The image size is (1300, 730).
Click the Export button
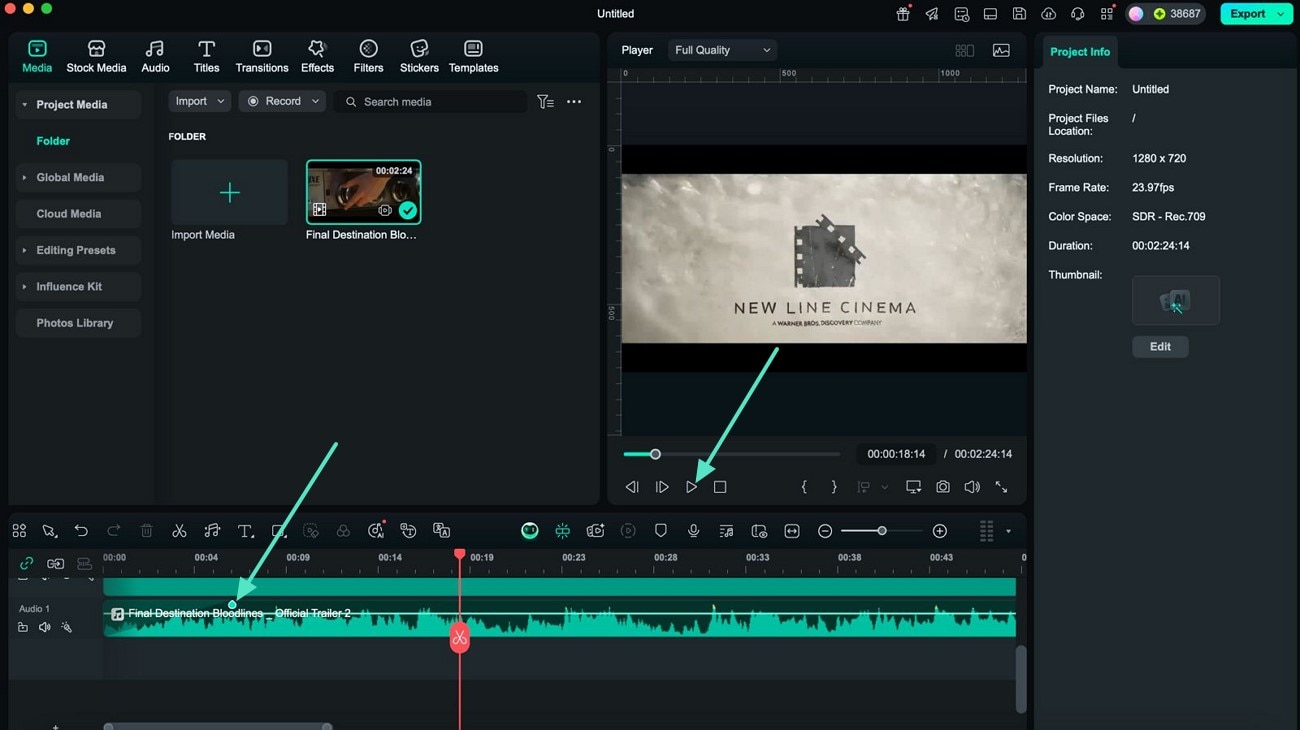point(1255,14)
